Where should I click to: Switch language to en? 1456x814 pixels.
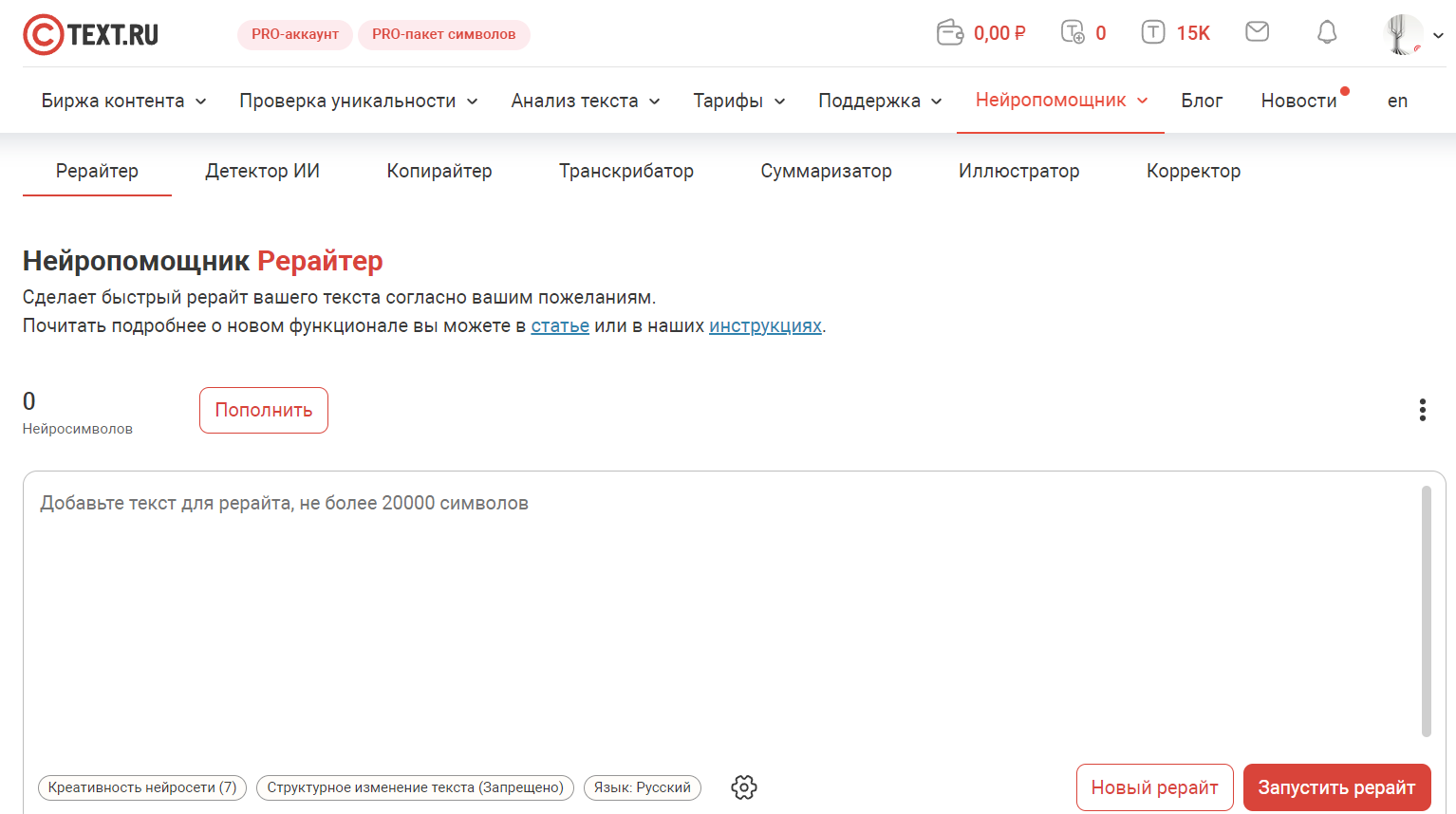[1397, 101]
